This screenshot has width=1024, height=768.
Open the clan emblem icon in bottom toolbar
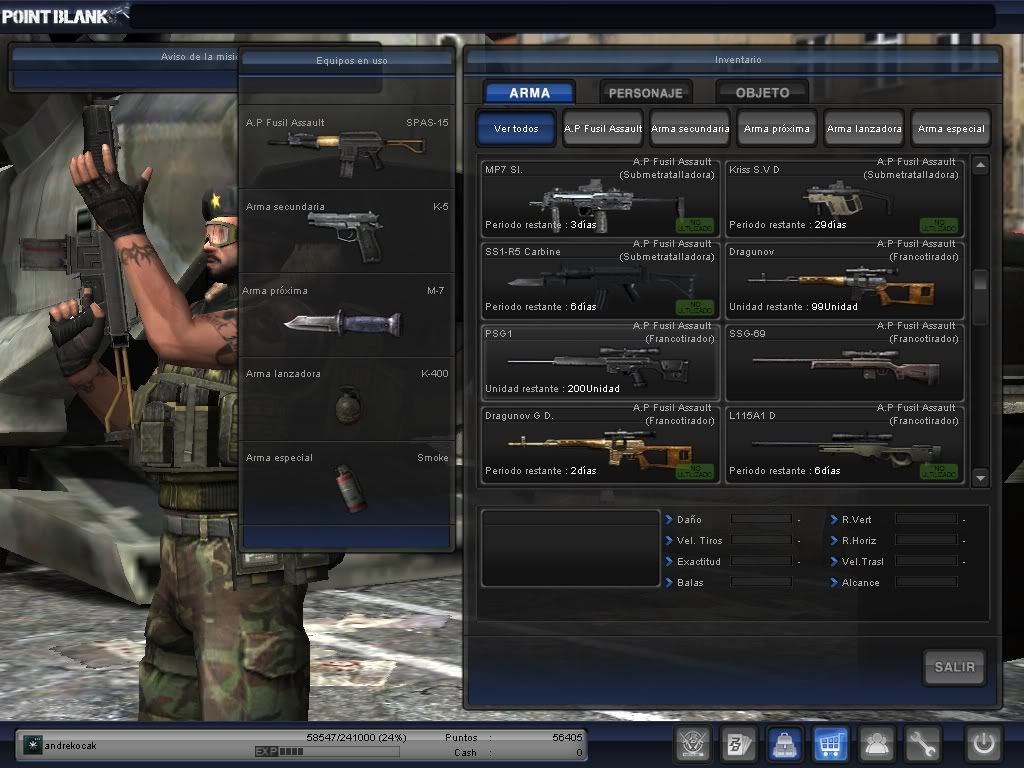click(x=693, y=743)
